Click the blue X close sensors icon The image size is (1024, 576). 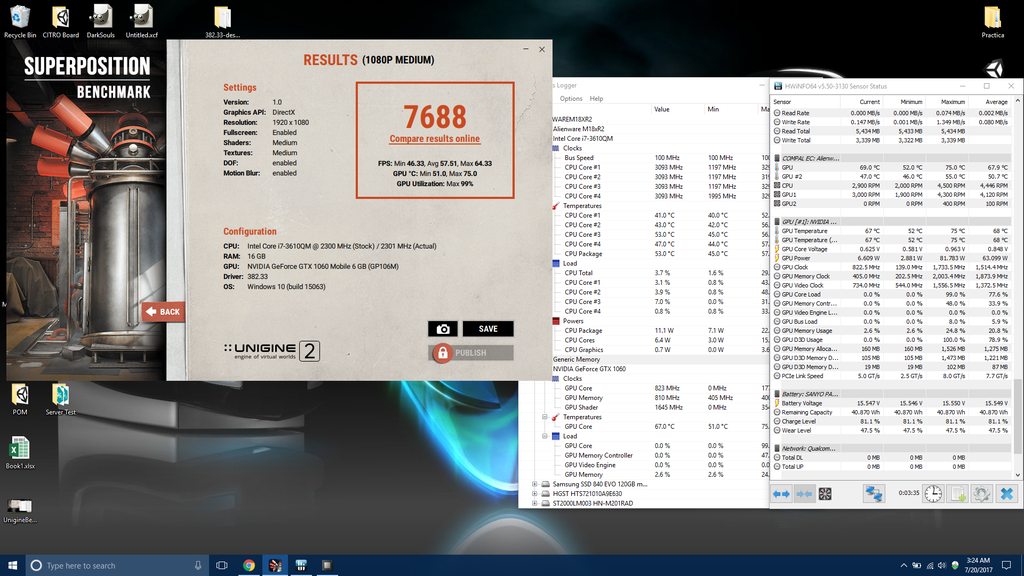pos(1006,494)
